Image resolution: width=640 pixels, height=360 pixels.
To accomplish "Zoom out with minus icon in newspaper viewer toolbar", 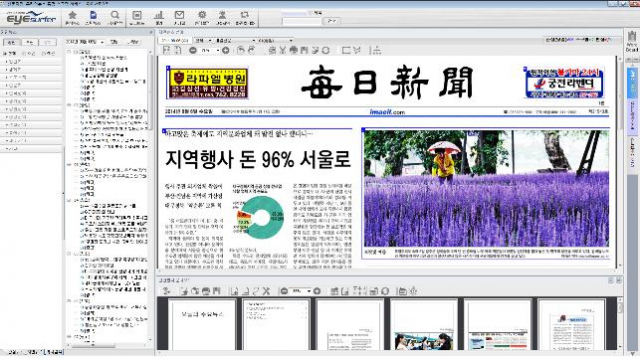I will coord(193,50).
